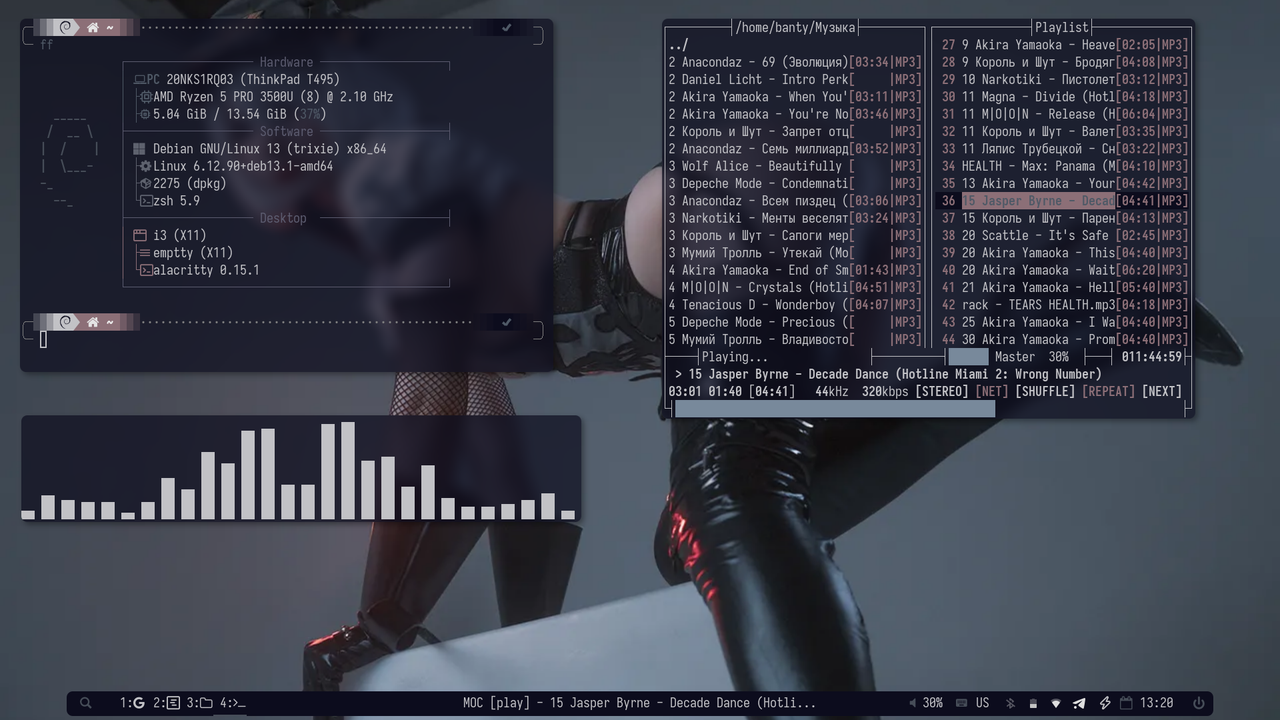Click the Debian swirl in the cursor prompt line

click(x=66, y=322)
